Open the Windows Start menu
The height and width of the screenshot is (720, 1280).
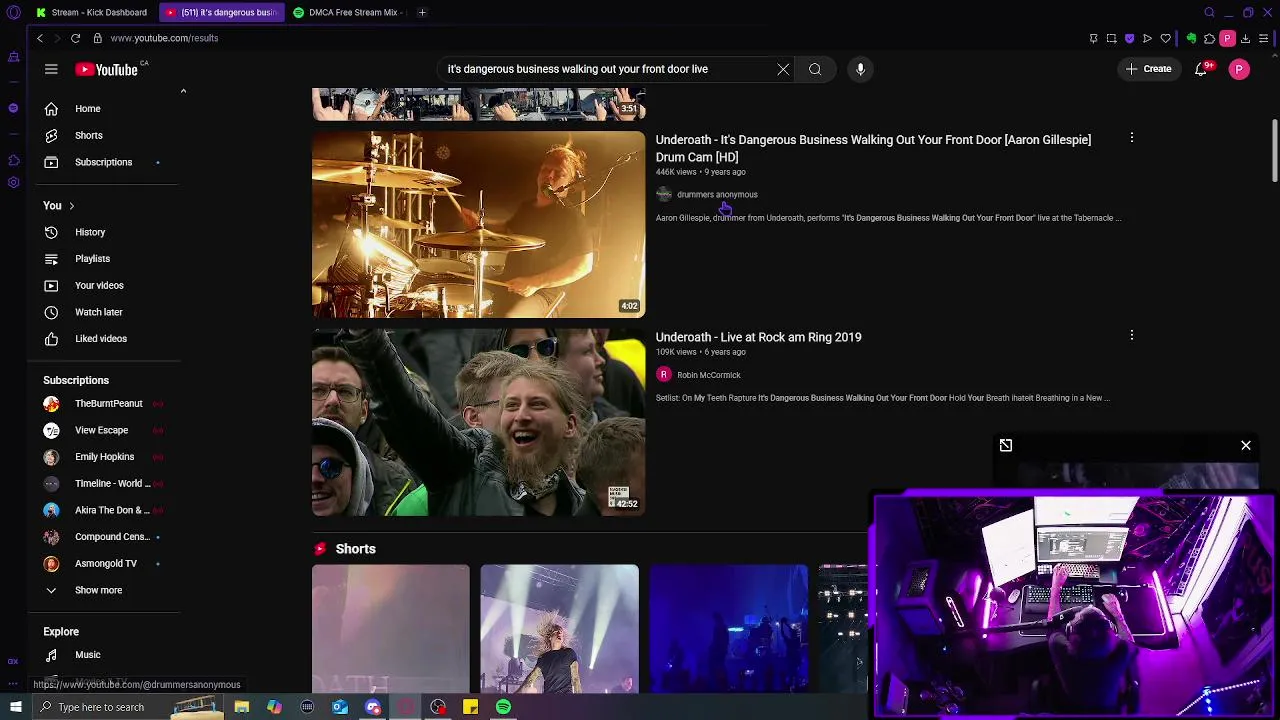[15, 707]
